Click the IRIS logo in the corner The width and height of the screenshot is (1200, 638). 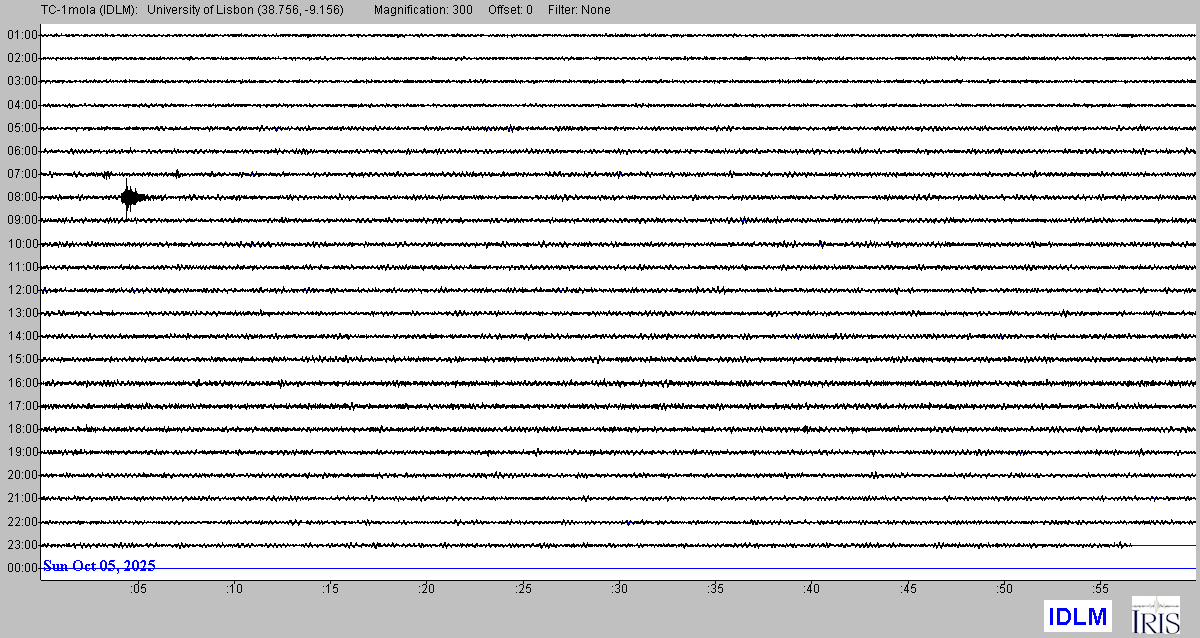tap(1155, 614)
